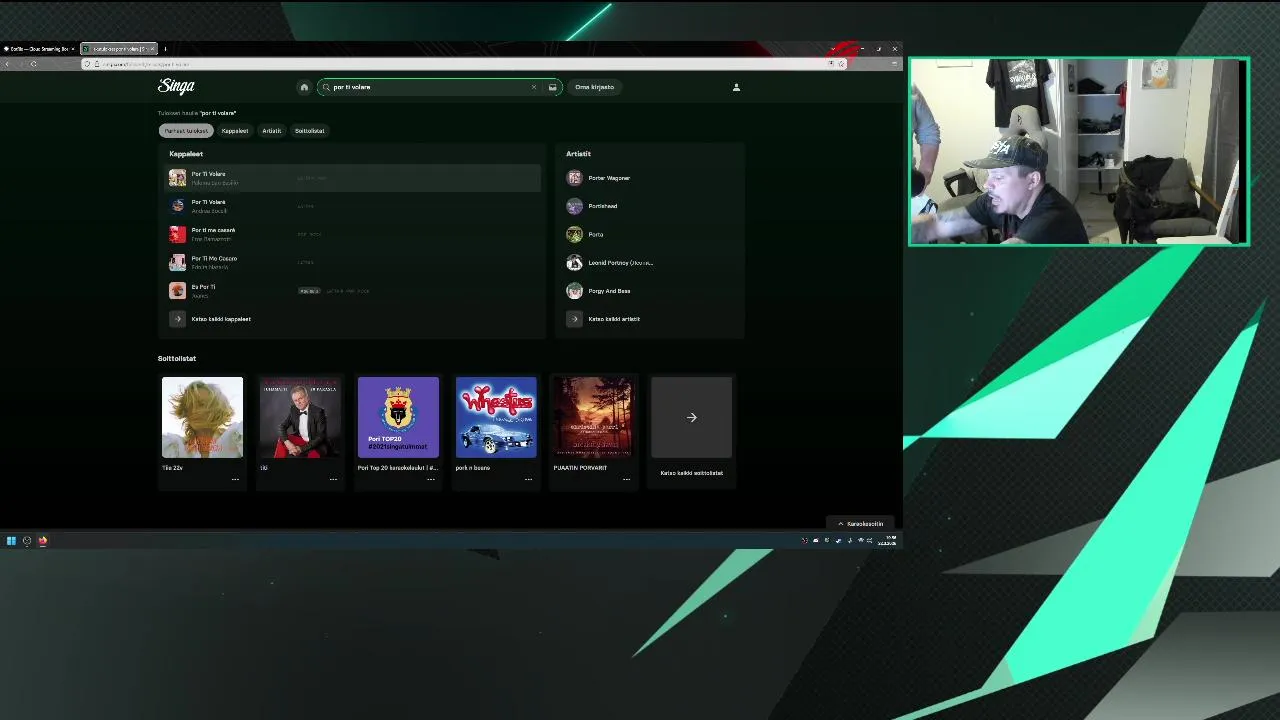
Task: Select song Es Por Ti
Action: click(352, 290)
